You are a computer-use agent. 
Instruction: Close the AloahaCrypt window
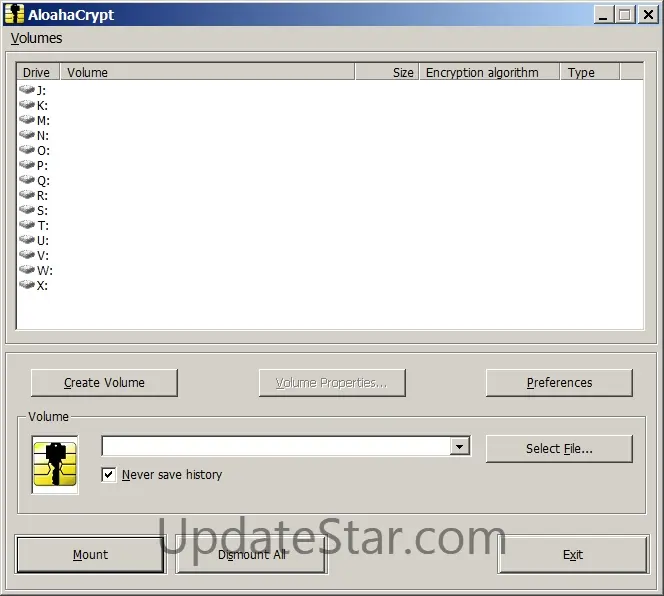coord(648,15)
